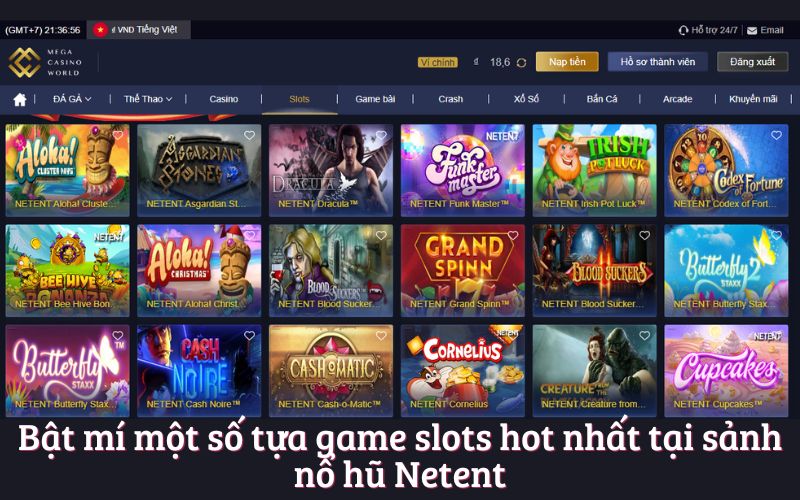Click the Đăng xuất logout button
The width and height of the screenshot is (800, 500).
click(752, 62)
